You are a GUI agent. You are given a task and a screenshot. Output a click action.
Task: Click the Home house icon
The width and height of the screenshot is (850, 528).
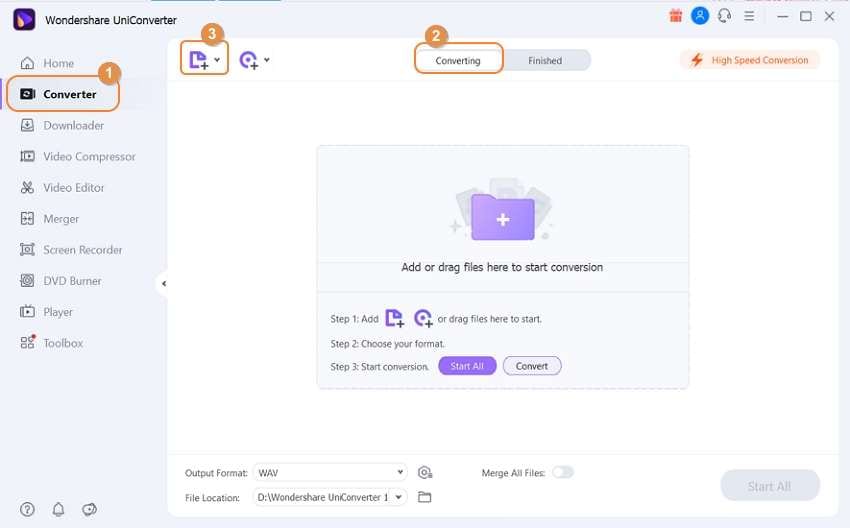[x=27, y=63]
